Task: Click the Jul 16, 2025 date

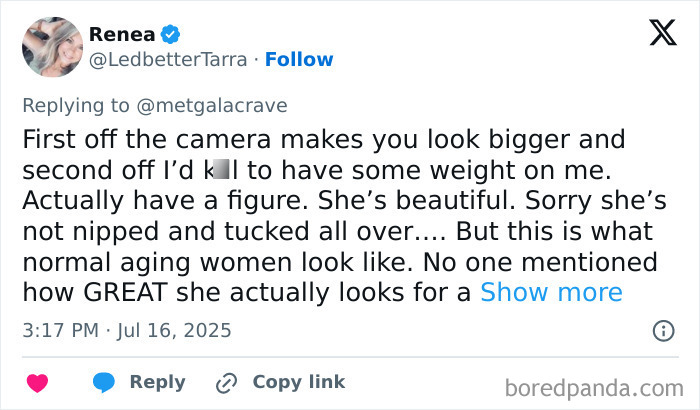Action: 177,329
